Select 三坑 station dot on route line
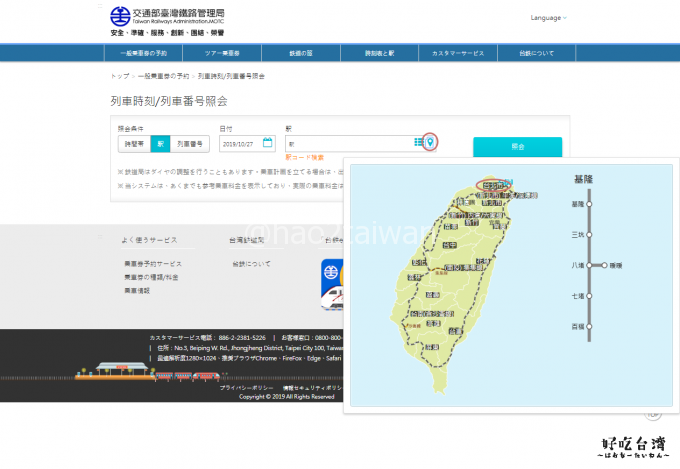 pyautogui.click(x=590, y=235)
